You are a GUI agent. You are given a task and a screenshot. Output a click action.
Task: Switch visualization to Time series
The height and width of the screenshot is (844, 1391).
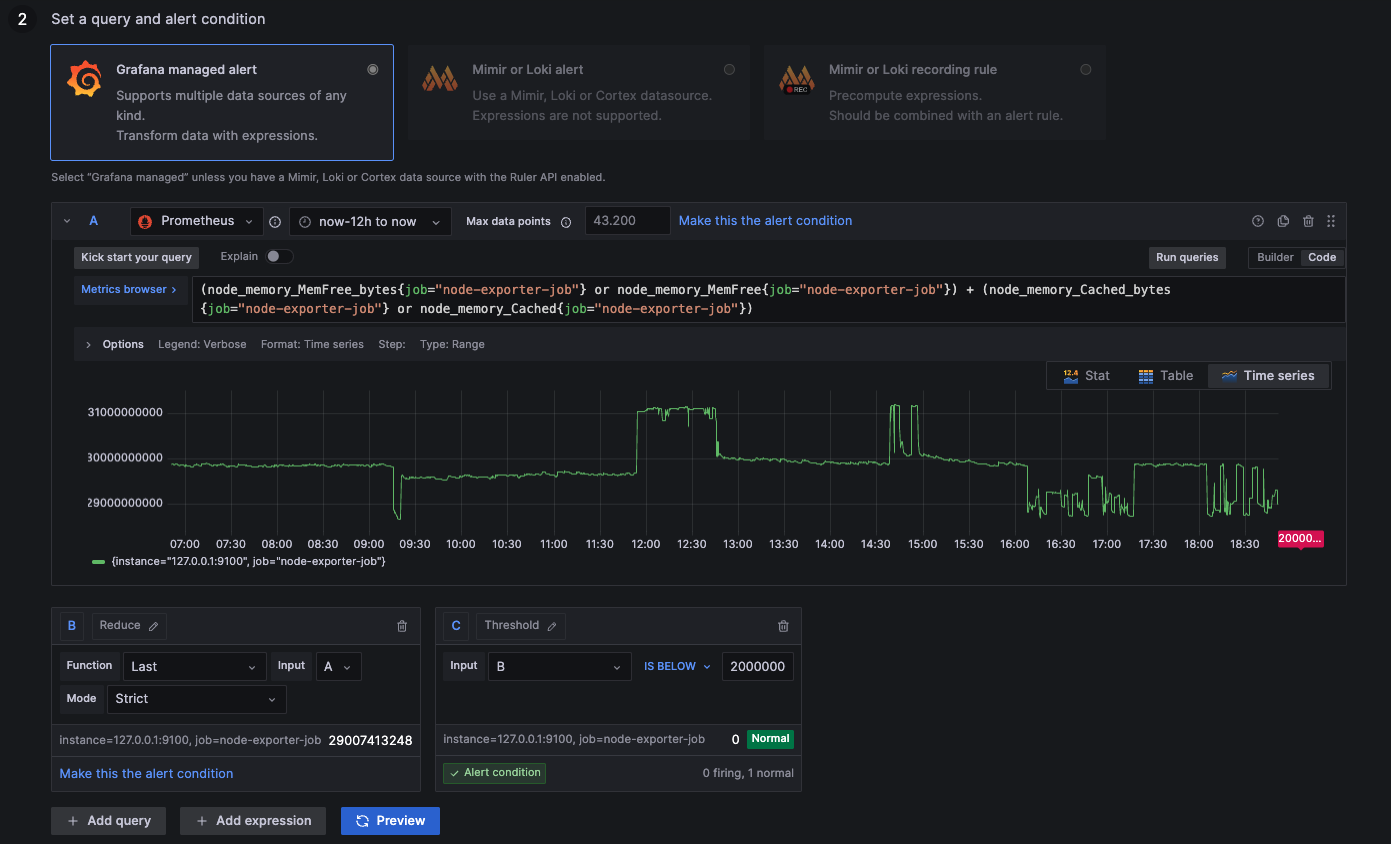(x=1268, y=376)
